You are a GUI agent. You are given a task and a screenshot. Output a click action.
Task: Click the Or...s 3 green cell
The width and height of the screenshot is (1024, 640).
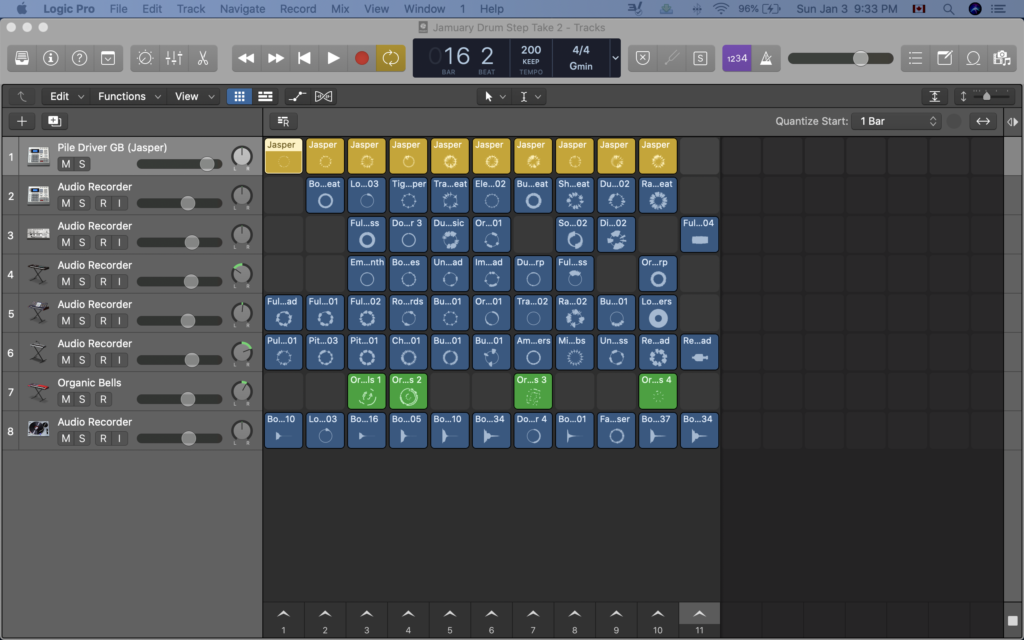click(x=533, y=391)
